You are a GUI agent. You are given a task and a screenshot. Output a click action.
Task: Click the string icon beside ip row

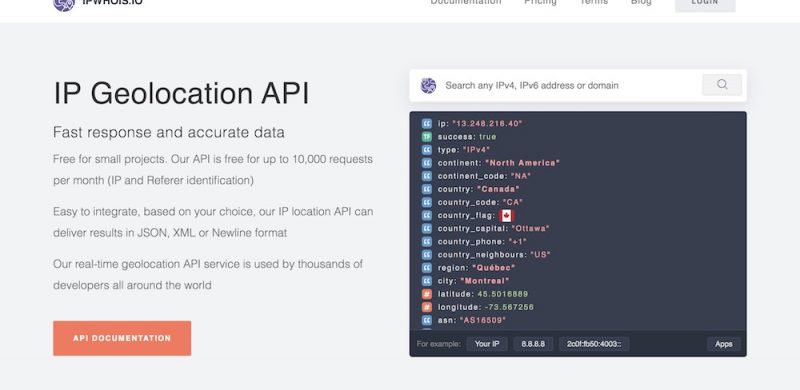(x=427, y=124)
